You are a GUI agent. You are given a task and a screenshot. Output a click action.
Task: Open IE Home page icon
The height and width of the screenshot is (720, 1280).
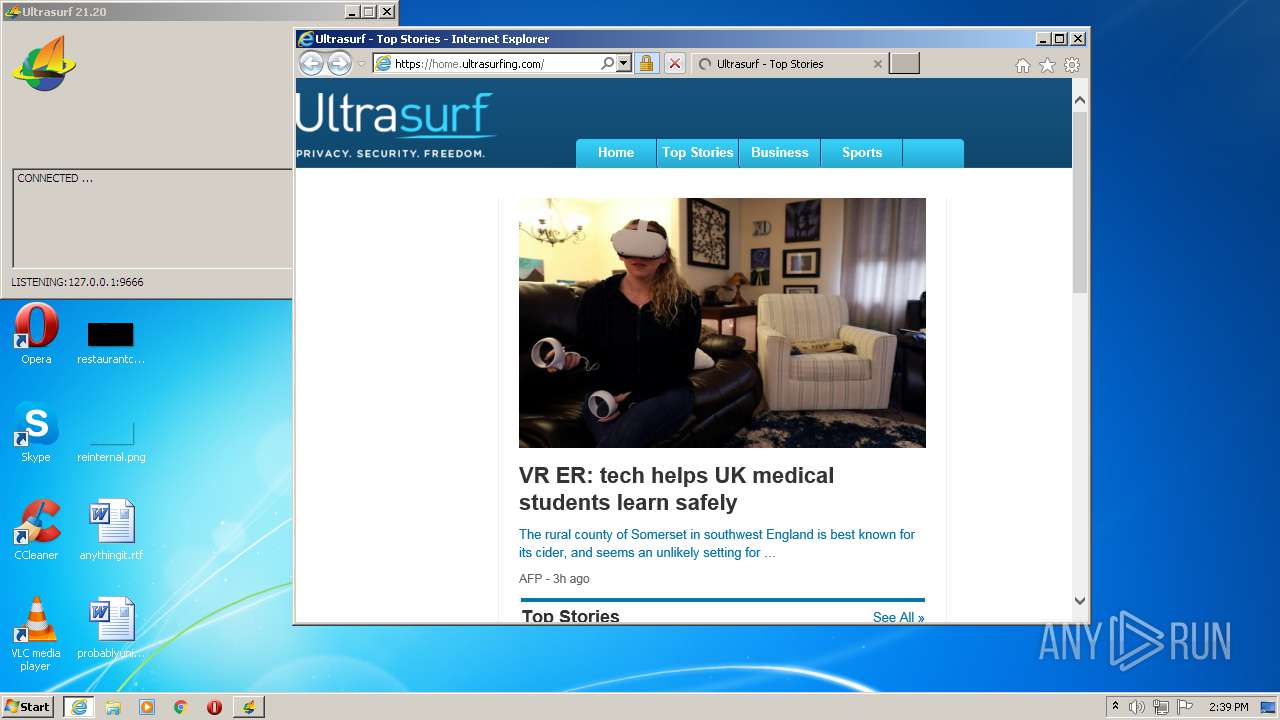[1022, 65]
